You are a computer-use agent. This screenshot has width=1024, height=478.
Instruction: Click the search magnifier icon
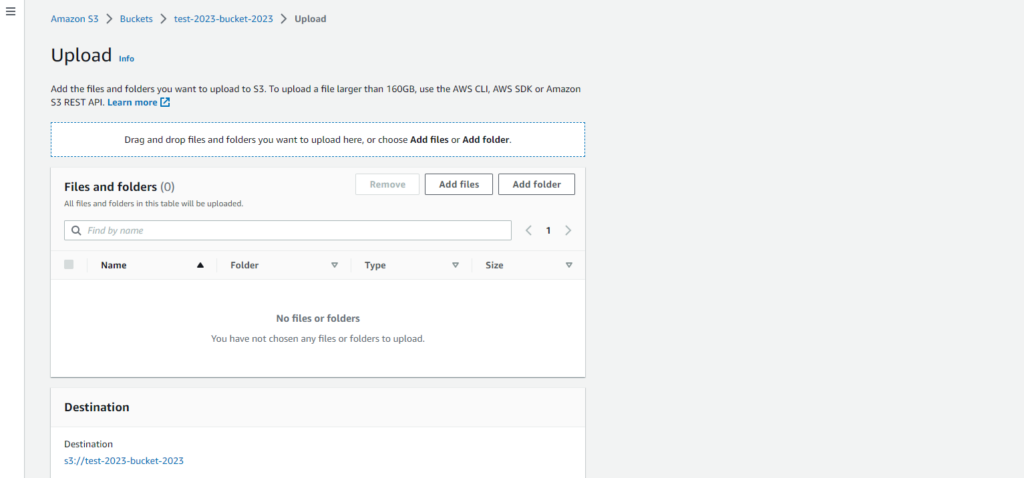pos(76,231)
